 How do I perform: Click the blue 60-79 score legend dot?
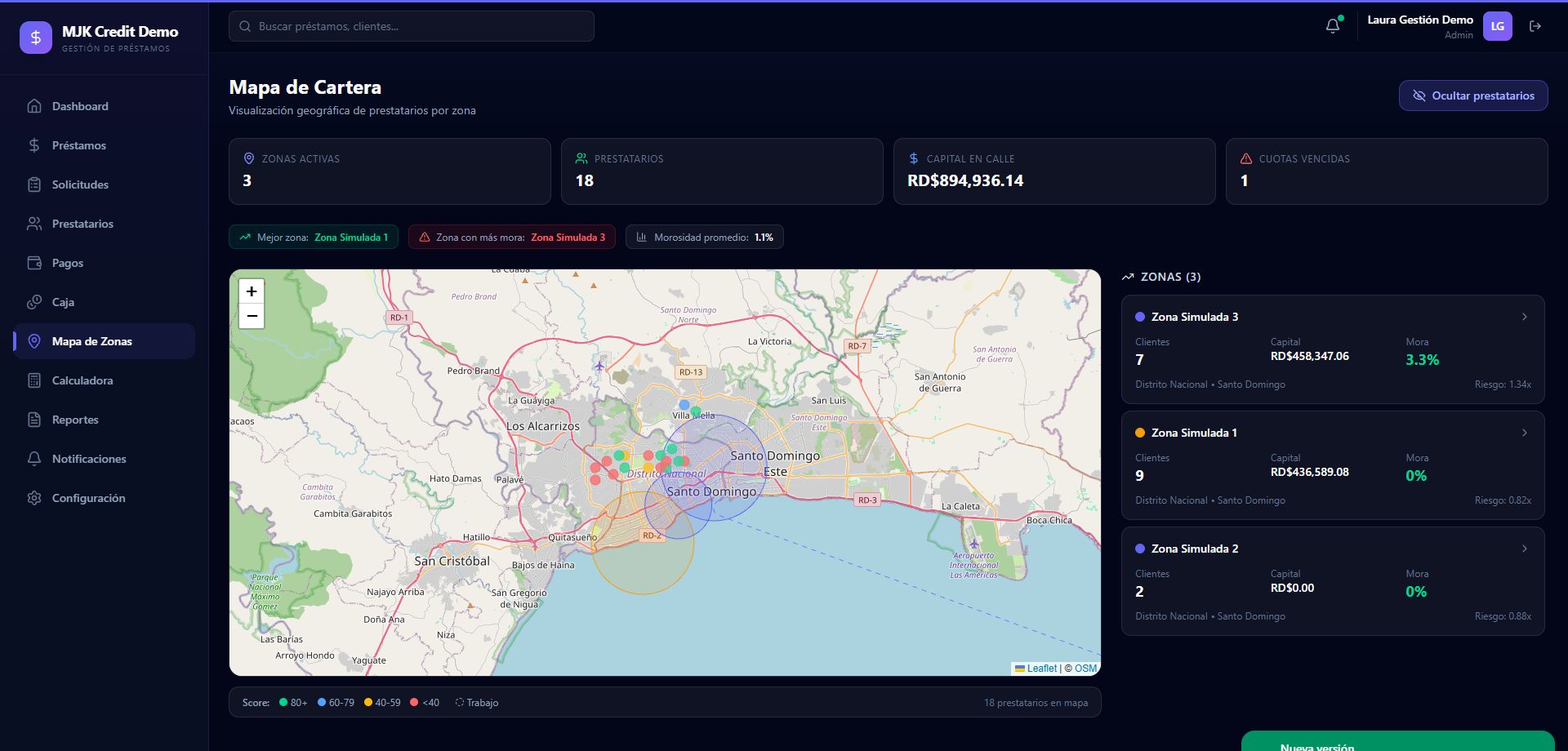pyautogui.click(x=322, y=702)
